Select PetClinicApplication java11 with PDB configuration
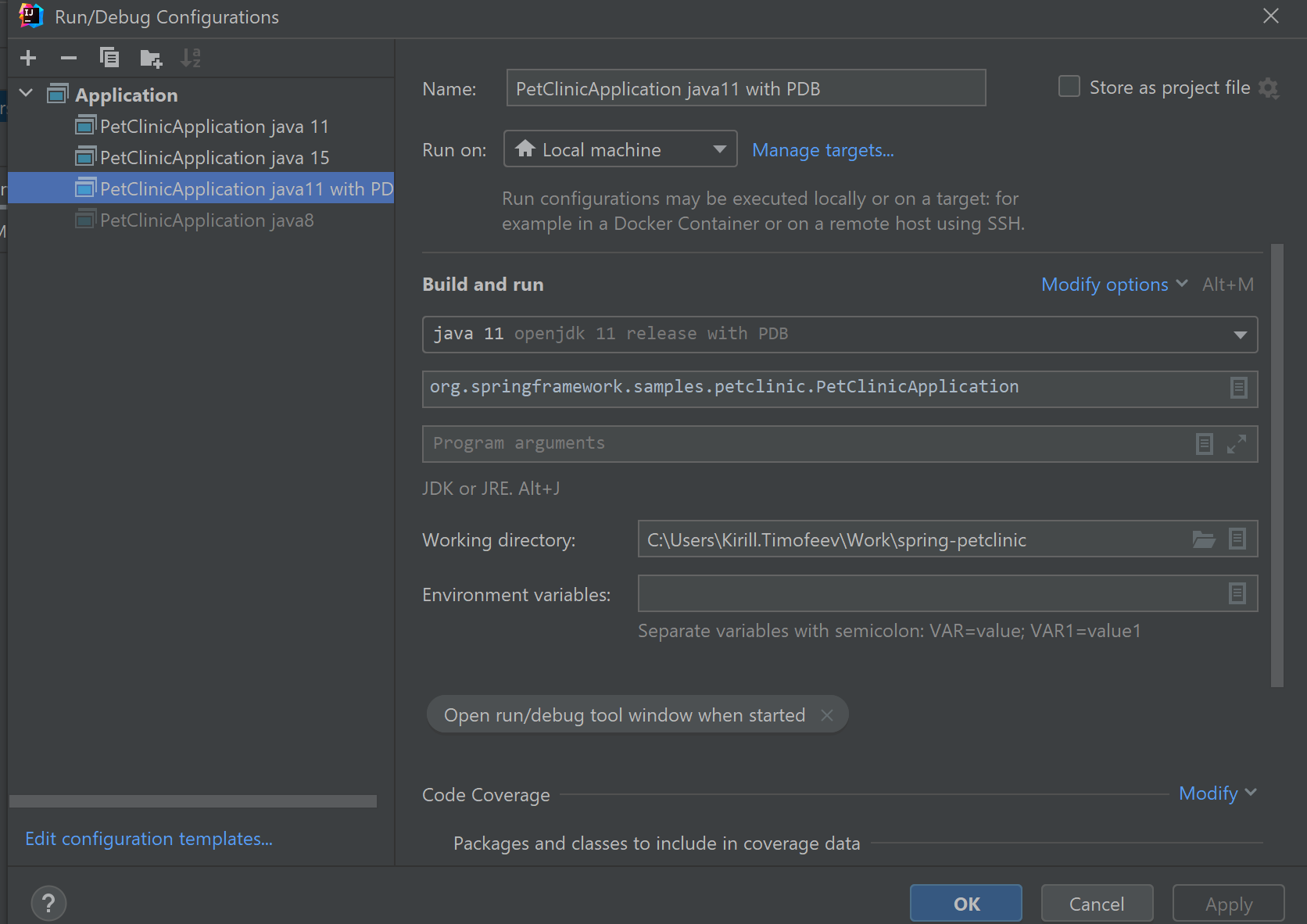1307x924 pixels. point(201,188)
